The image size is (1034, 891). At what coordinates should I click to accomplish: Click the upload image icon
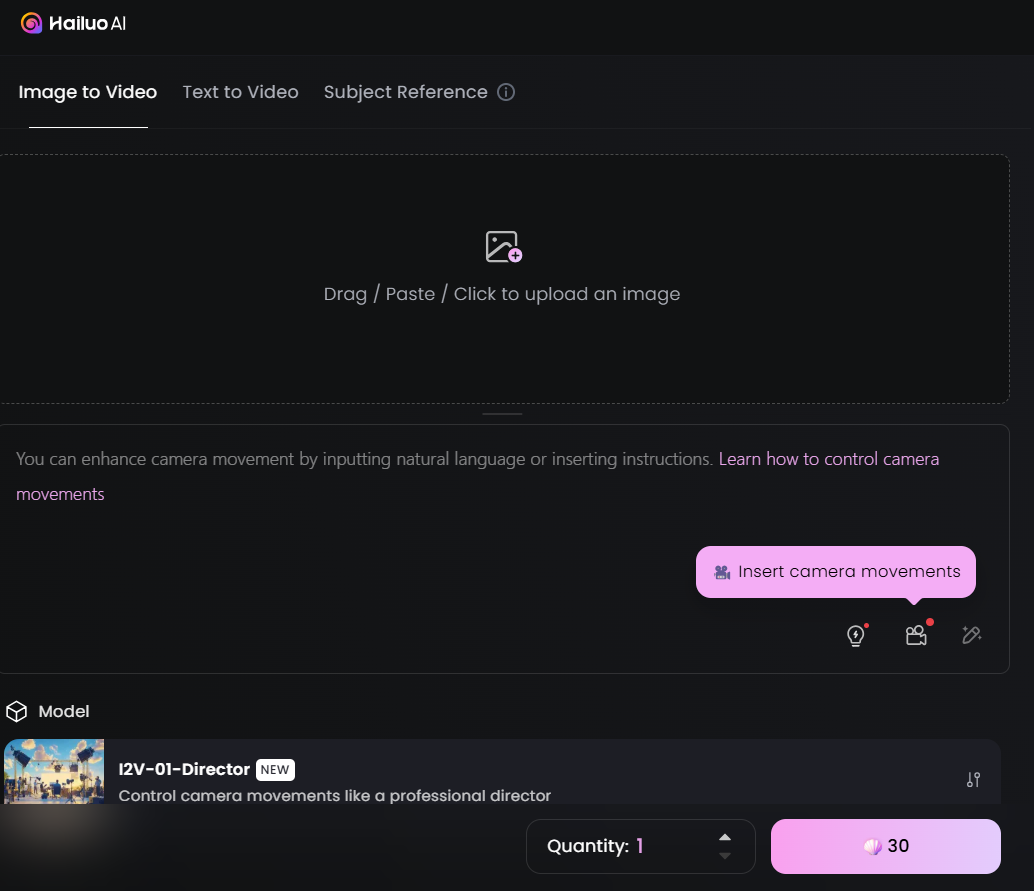503,247
